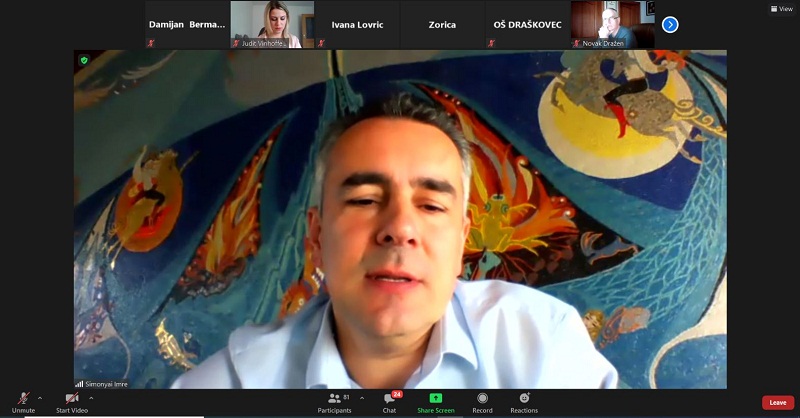
Task: Open the View layout menu
Action: click(781, 9)
